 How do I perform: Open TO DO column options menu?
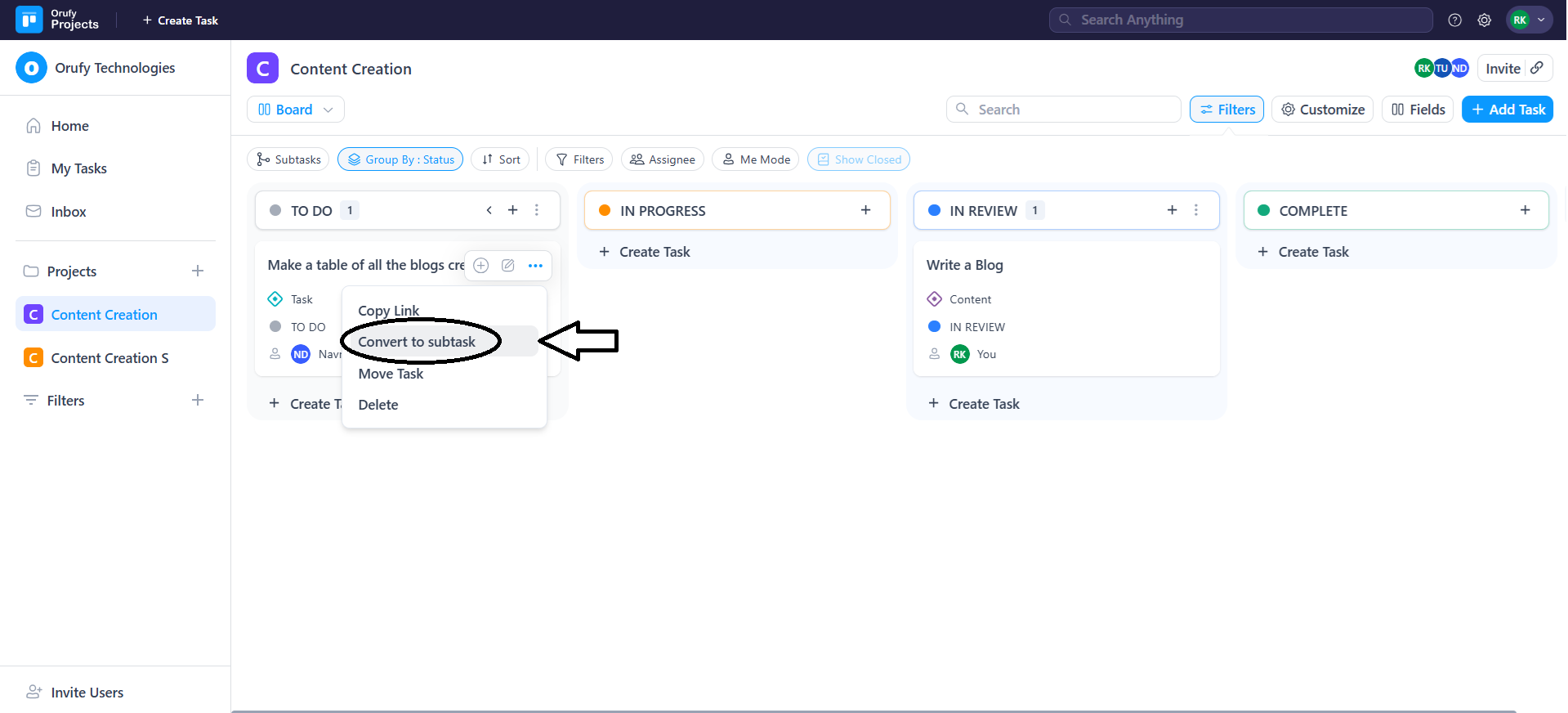[537, 210]
